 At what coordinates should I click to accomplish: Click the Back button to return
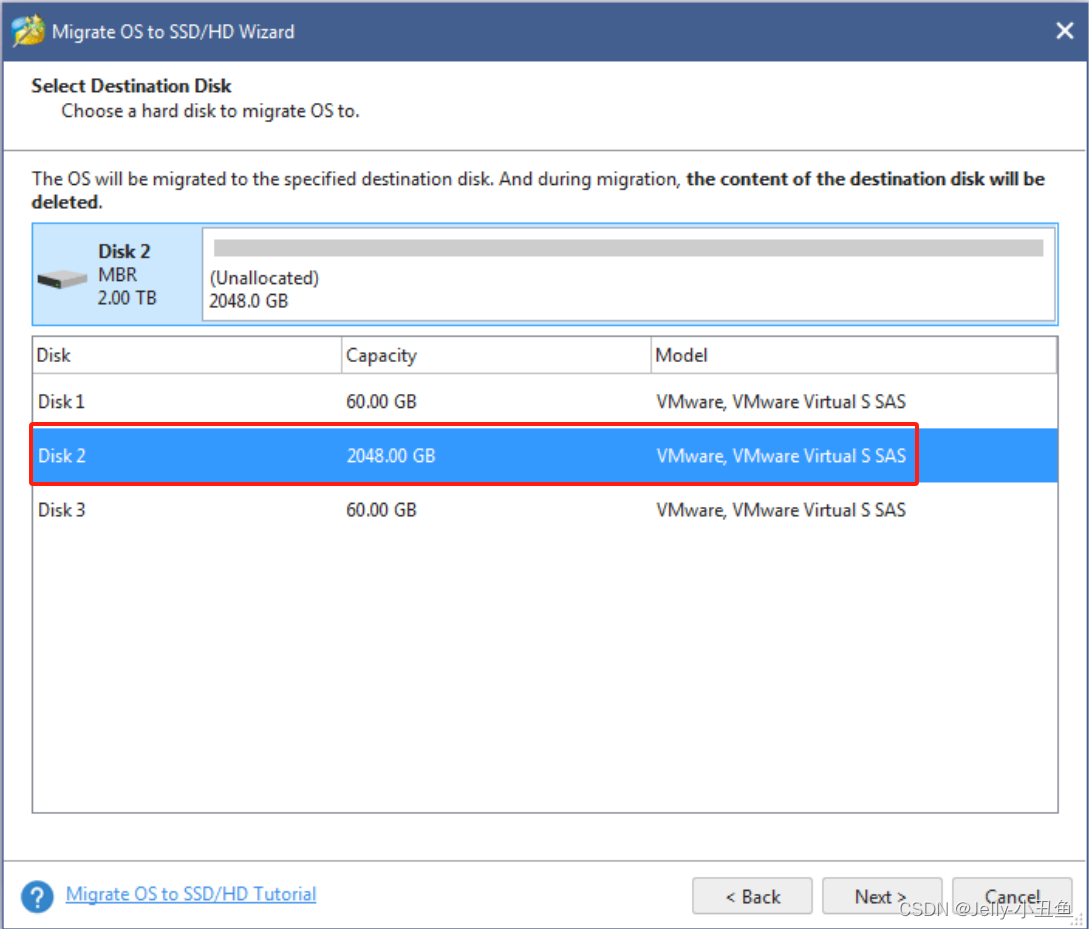pos(752,896)
